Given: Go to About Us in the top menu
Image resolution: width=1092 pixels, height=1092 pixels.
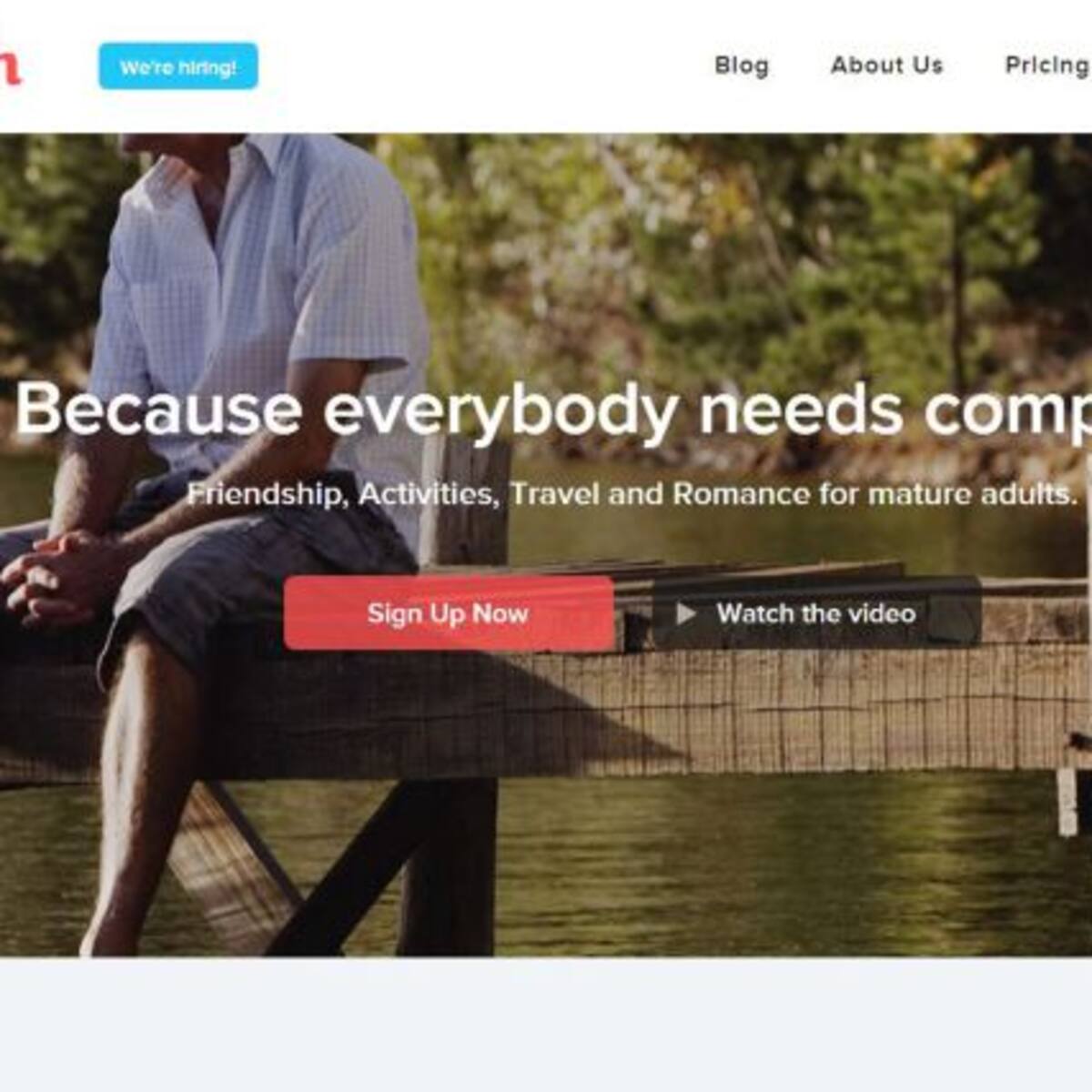Looking at the screenshot, I should pos(886,66).
